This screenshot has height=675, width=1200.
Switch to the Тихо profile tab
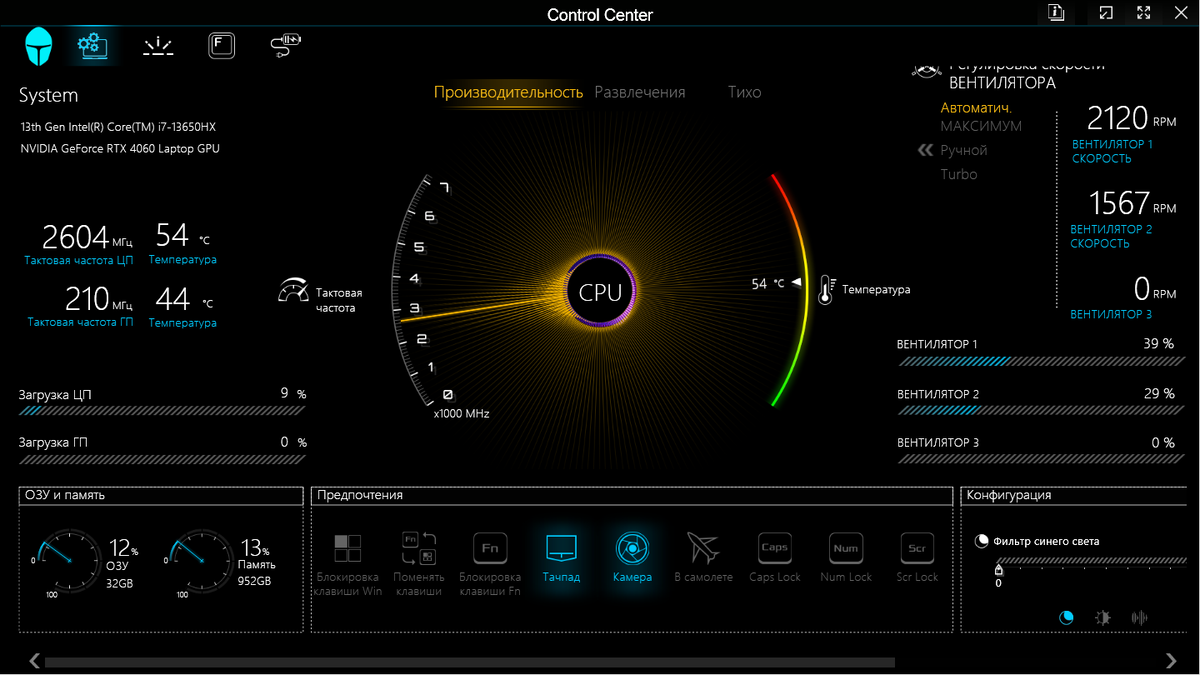click(x=744, y=91)
